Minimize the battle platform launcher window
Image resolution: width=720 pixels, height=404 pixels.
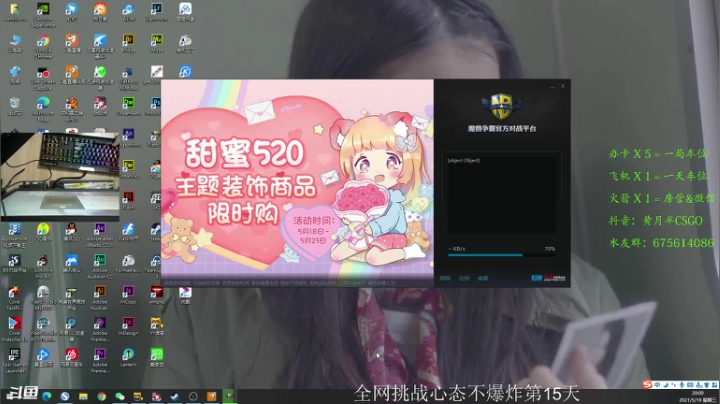tap(552, 86)
